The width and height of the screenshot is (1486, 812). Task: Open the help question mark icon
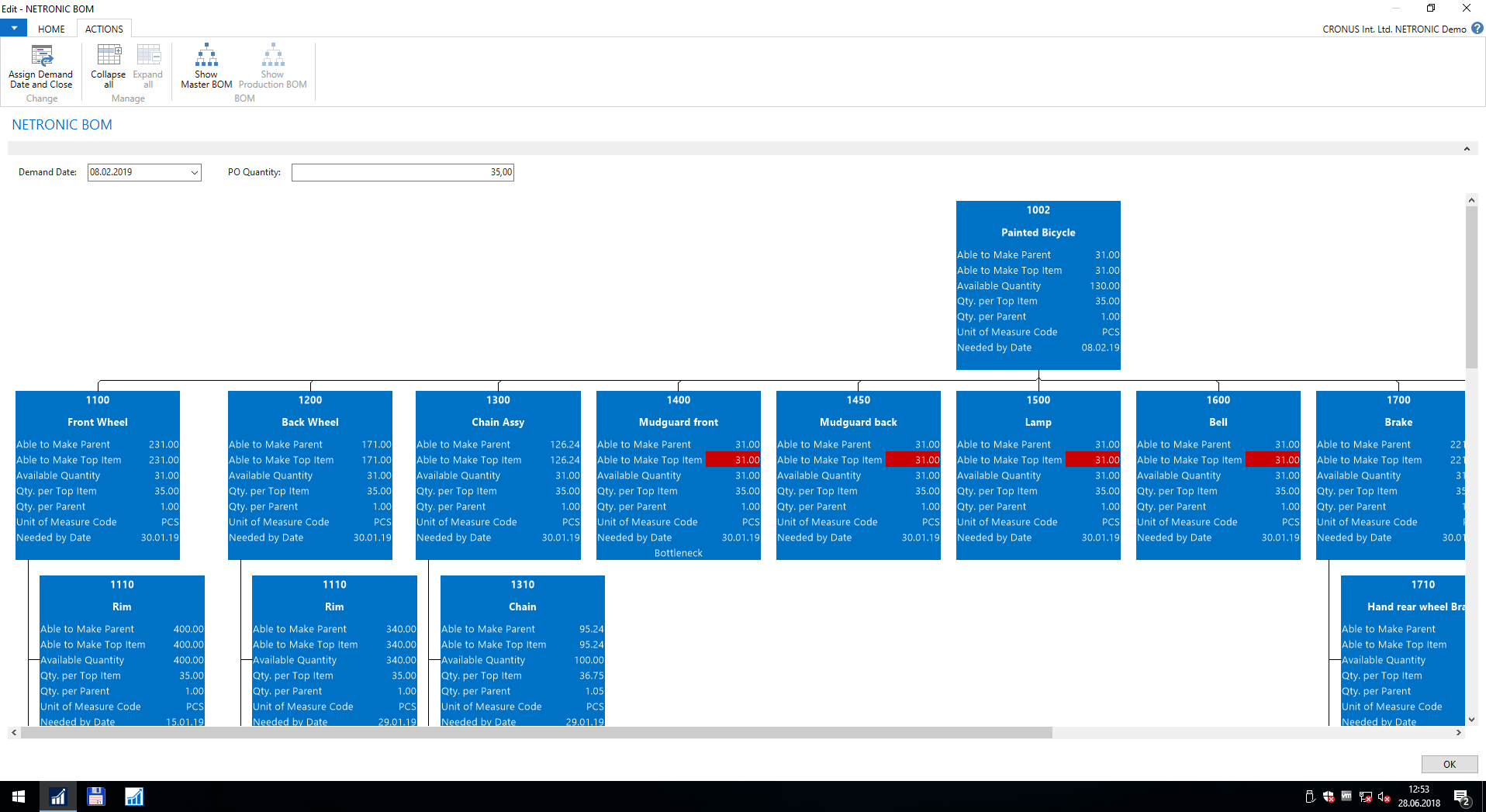(1477, 29)
